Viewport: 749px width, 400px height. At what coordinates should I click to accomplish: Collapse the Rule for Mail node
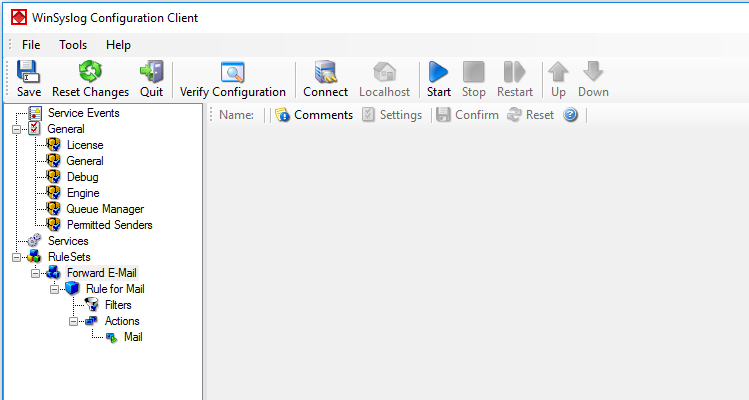click(x=54, y=289)
